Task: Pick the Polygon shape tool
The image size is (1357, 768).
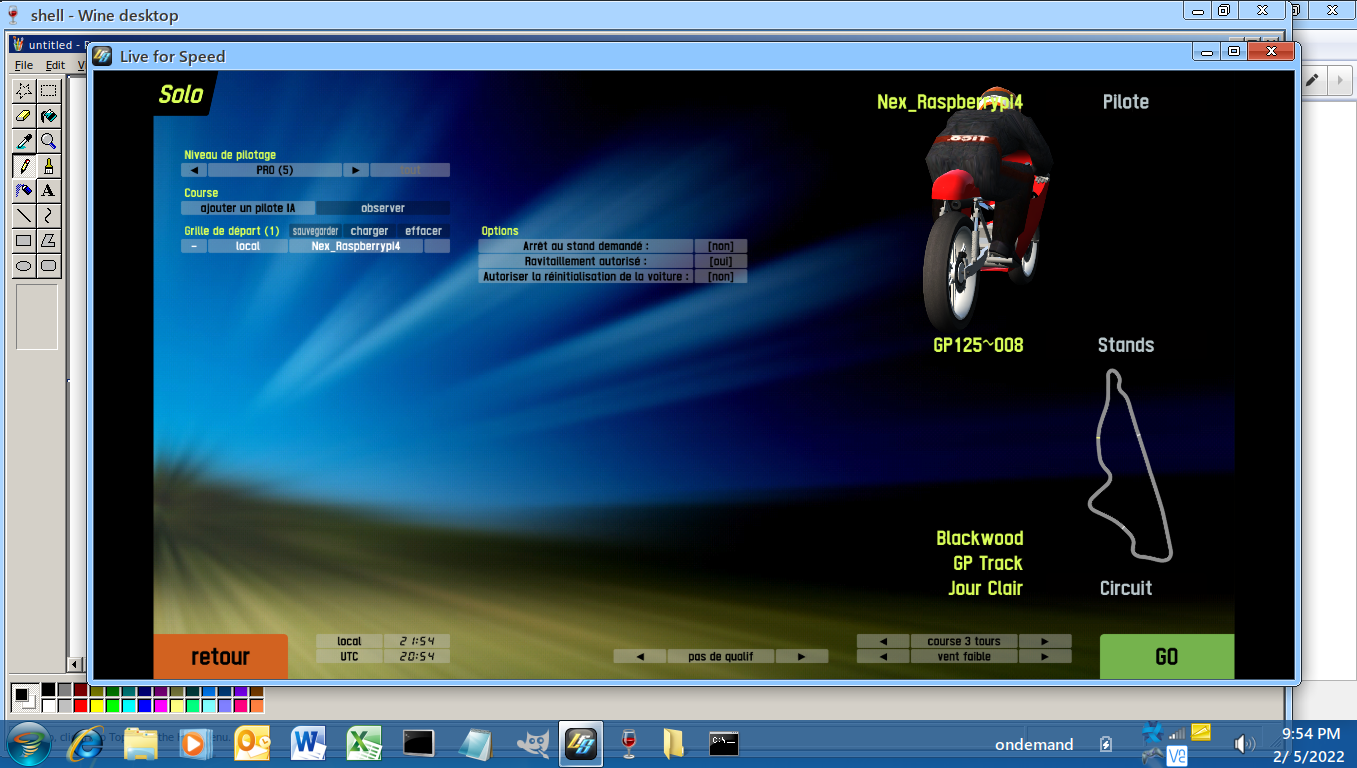Action: tap(48, 240)
